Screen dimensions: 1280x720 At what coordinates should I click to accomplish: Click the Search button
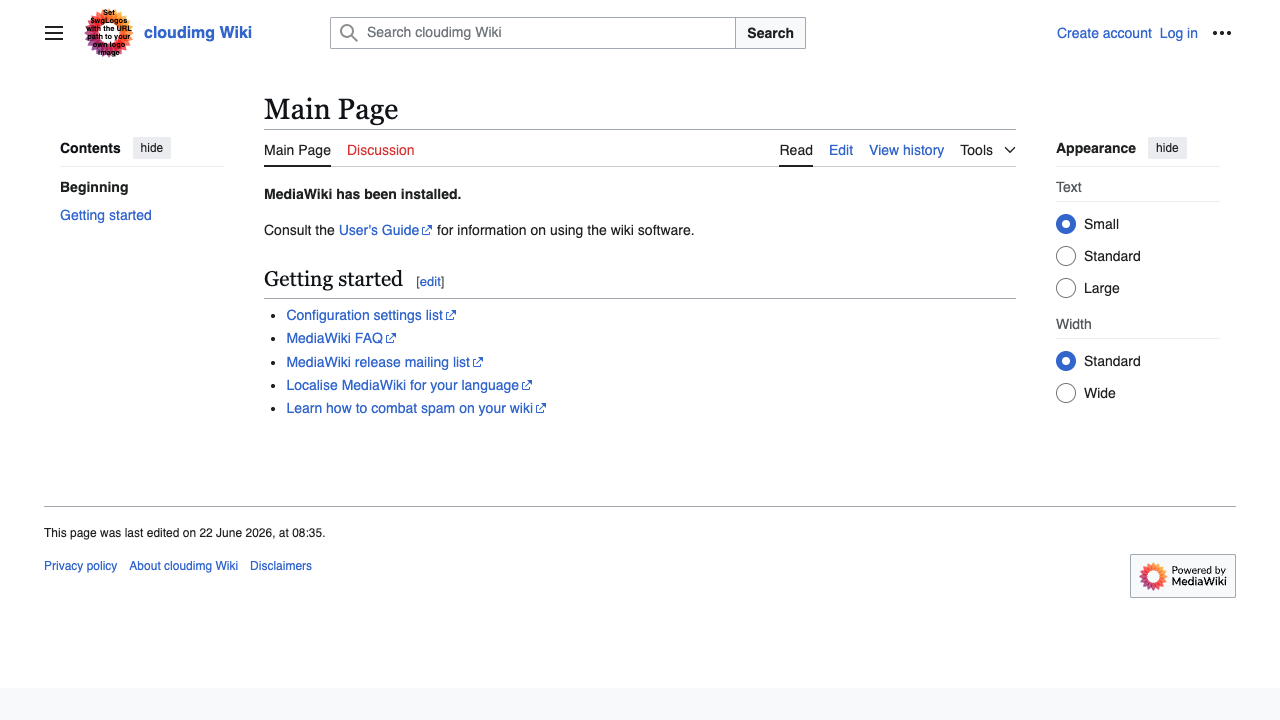point(770,33)
